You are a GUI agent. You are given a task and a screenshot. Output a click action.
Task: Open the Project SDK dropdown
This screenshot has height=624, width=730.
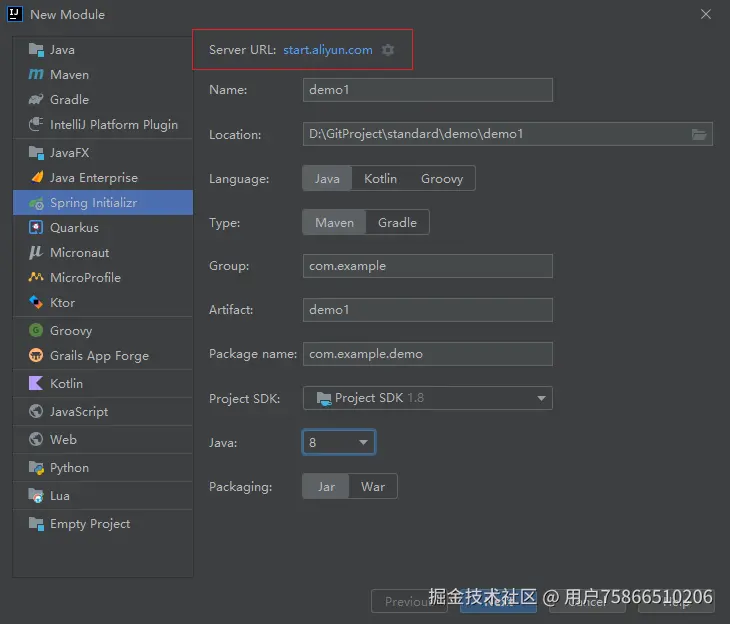point(428,398)
